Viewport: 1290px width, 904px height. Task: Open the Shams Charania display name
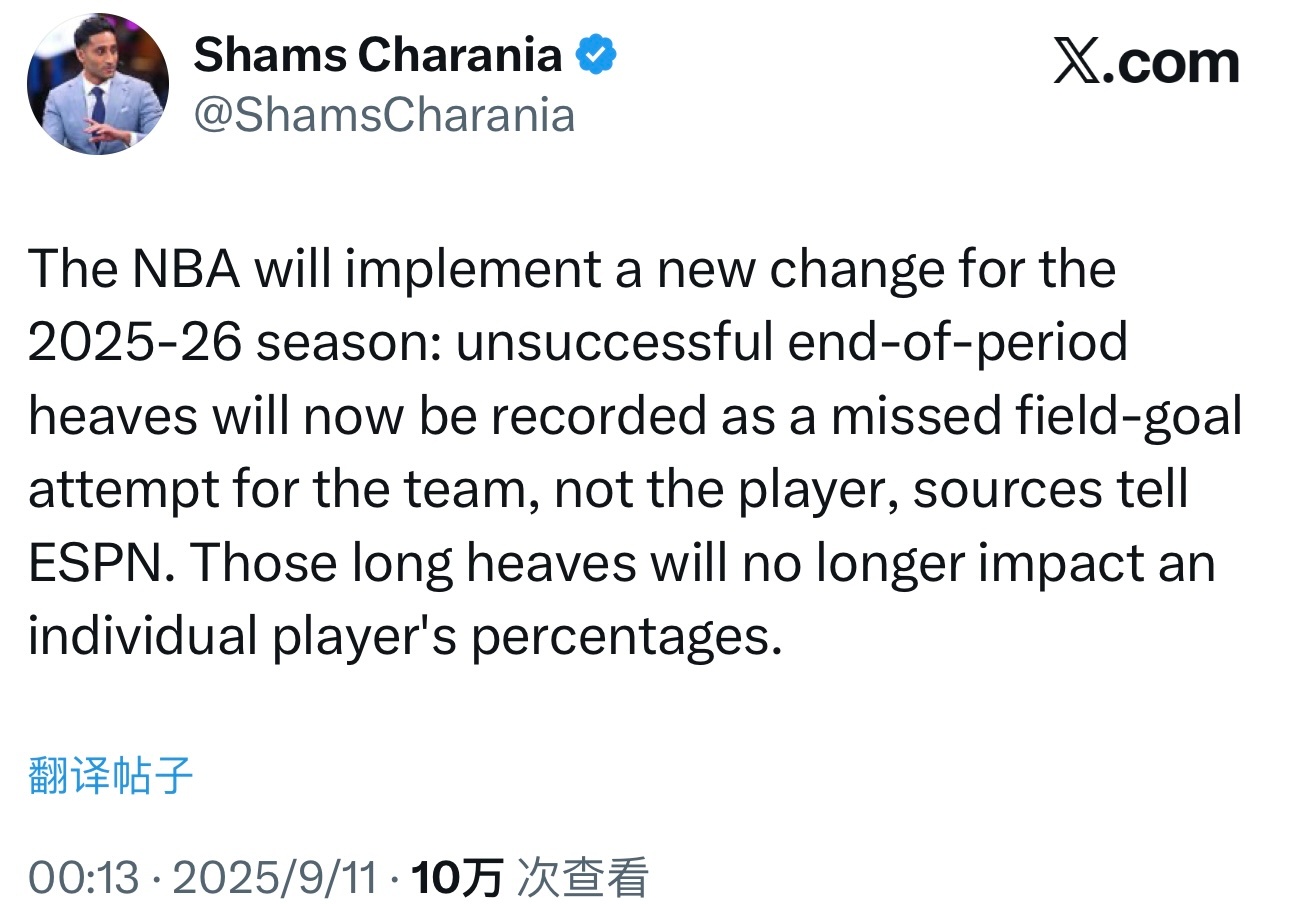tap(378, 54)
